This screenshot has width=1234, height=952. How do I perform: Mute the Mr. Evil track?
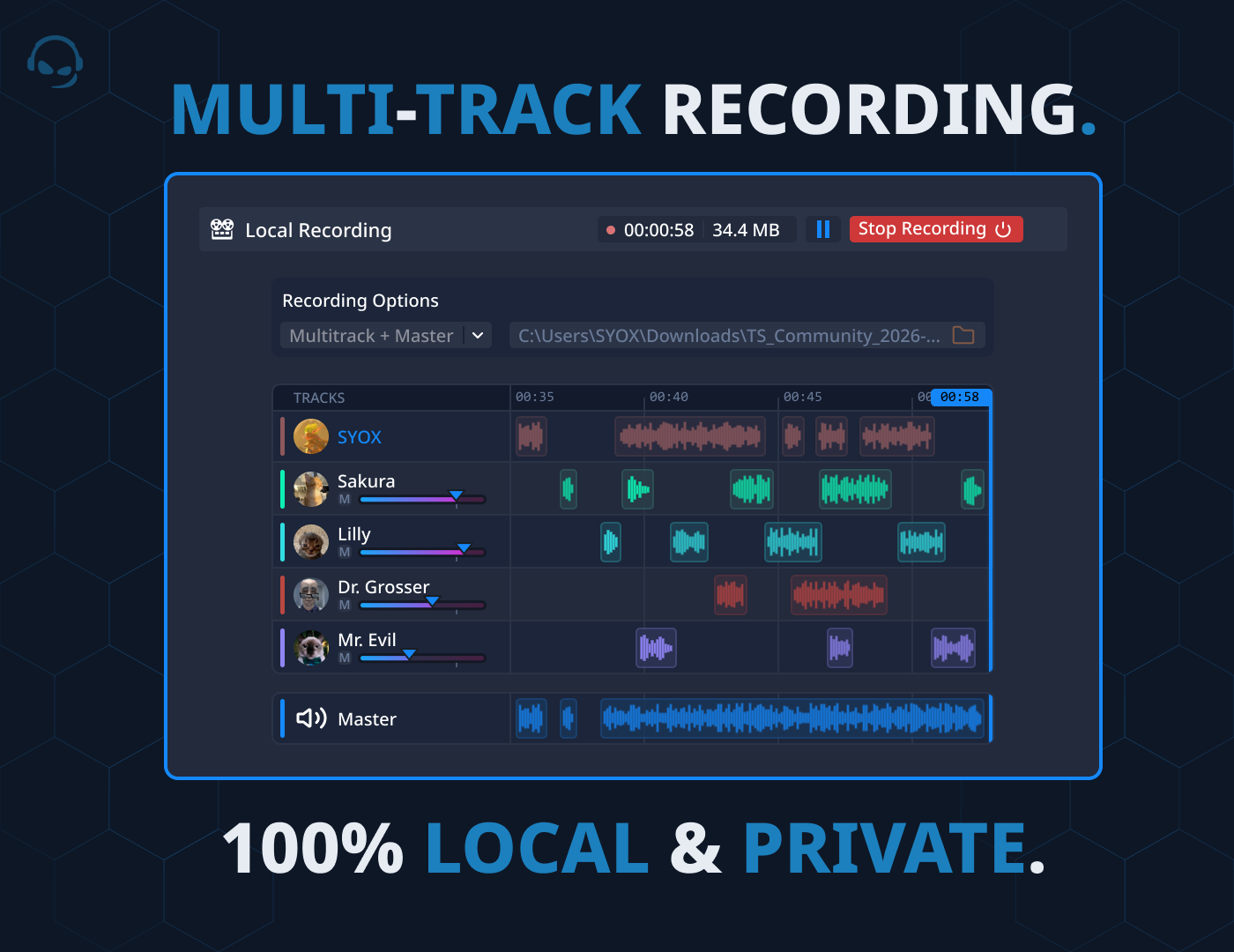[x=345, y=658]
